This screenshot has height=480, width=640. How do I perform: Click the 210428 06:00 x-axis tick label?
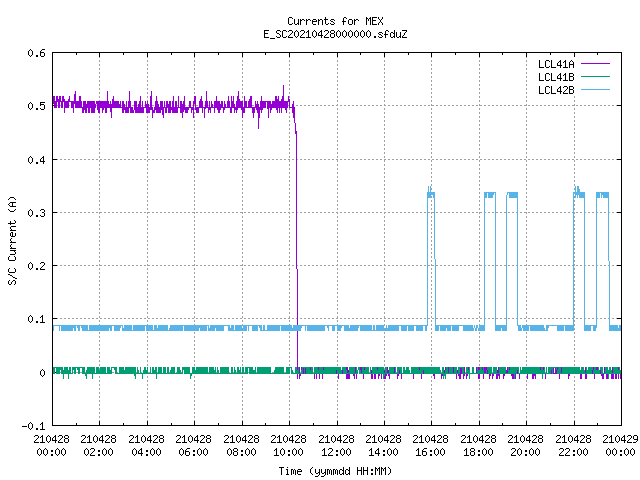click(x=193, y=446)
